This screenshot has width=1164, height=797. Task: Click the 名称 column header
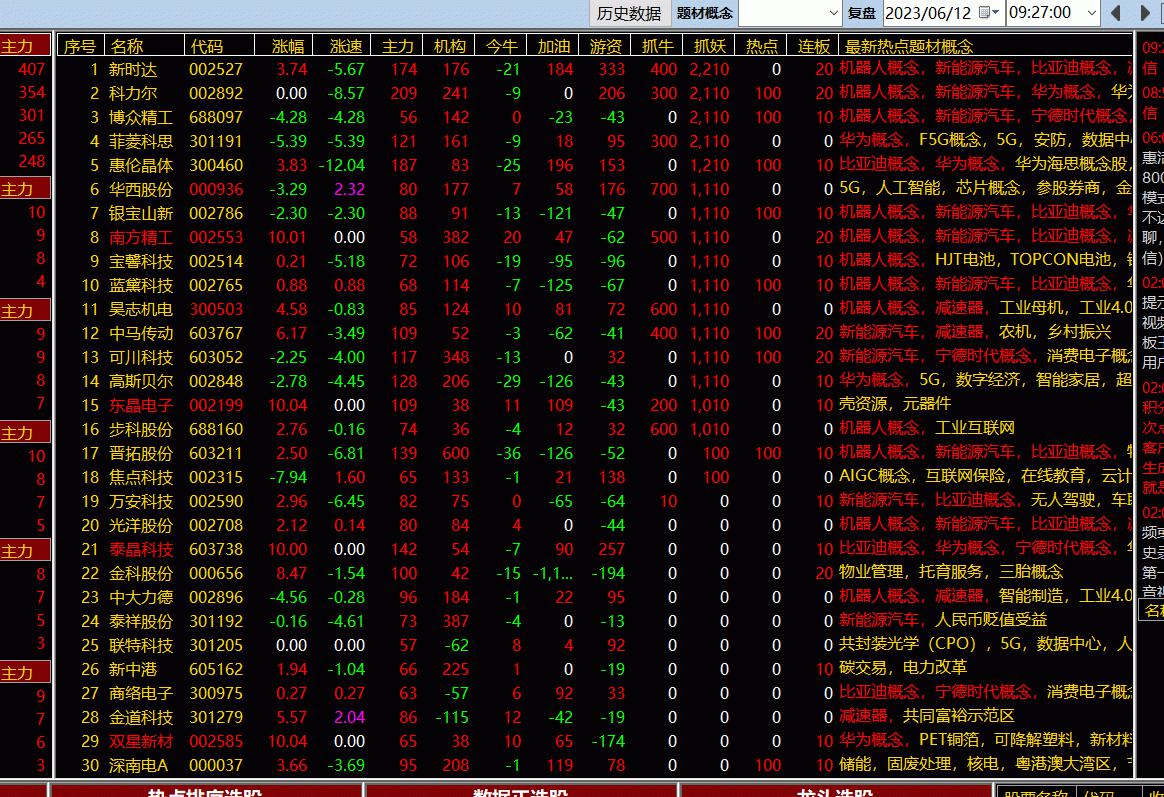(144, 46)
